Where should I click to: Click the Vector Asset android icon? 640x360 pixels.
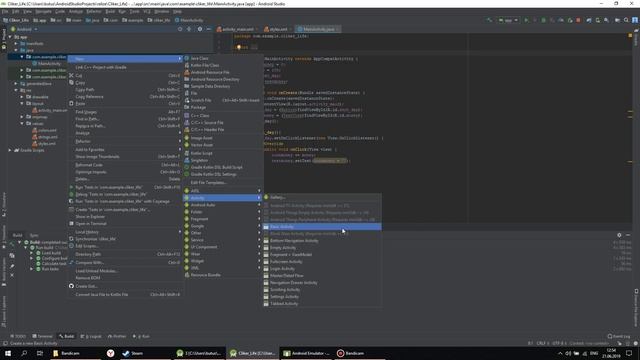(x=187, y=145)
